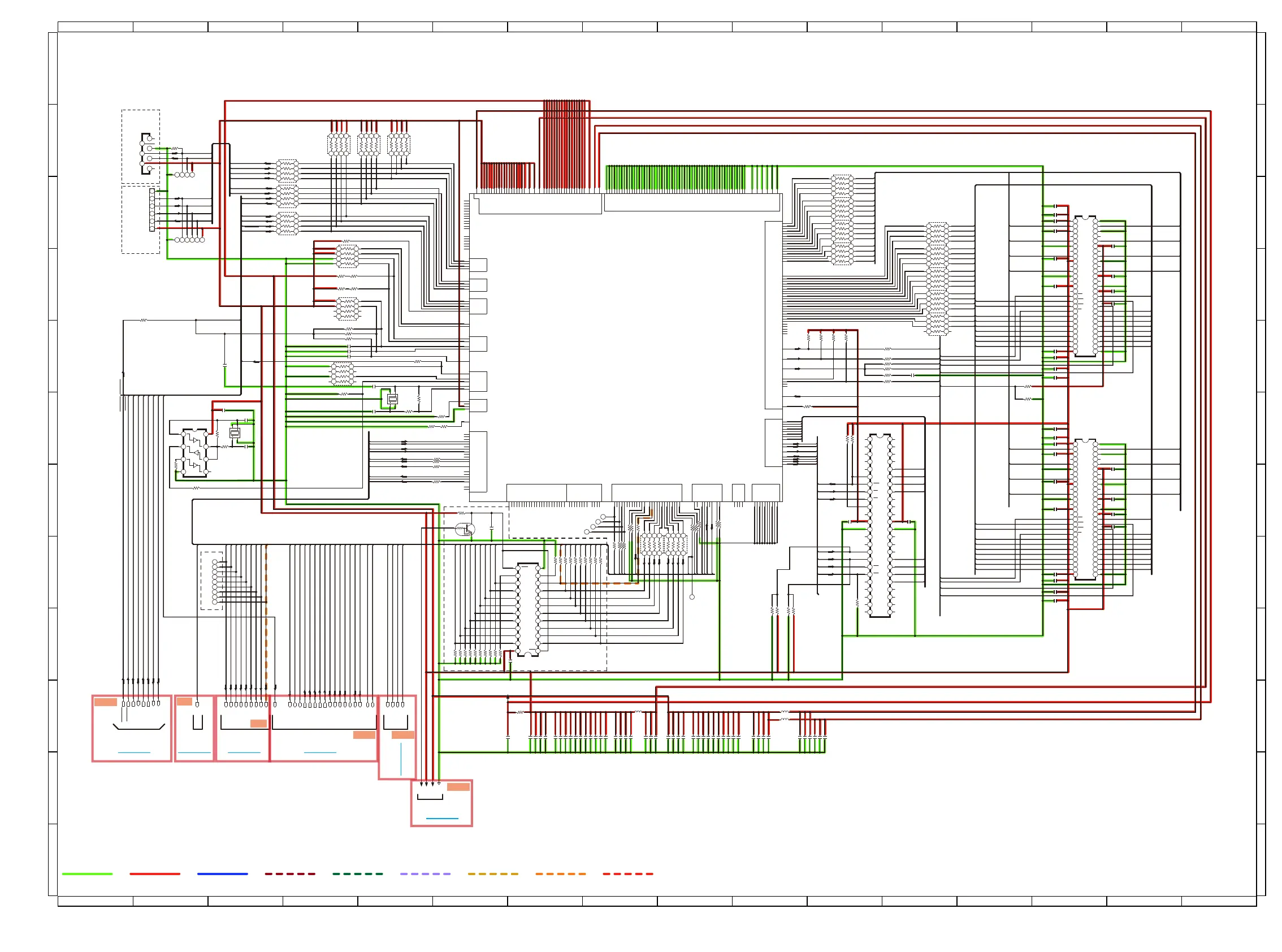Click the lone test point circle below the central IC
The height and width of the screenshot is (952, 1282).
tap(692, 597)
